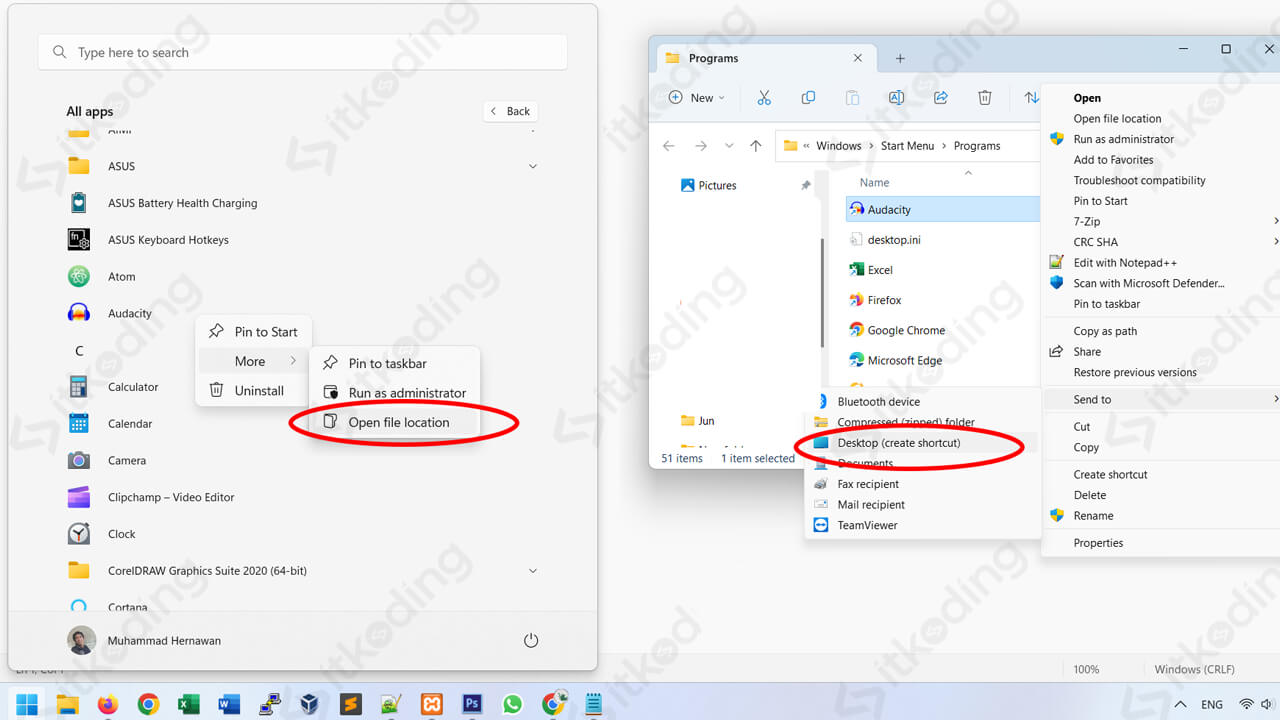Screen dimensions: 1280x720
Task: Select the Google Chrome shortcut file
Action: (x=905, y=330)
